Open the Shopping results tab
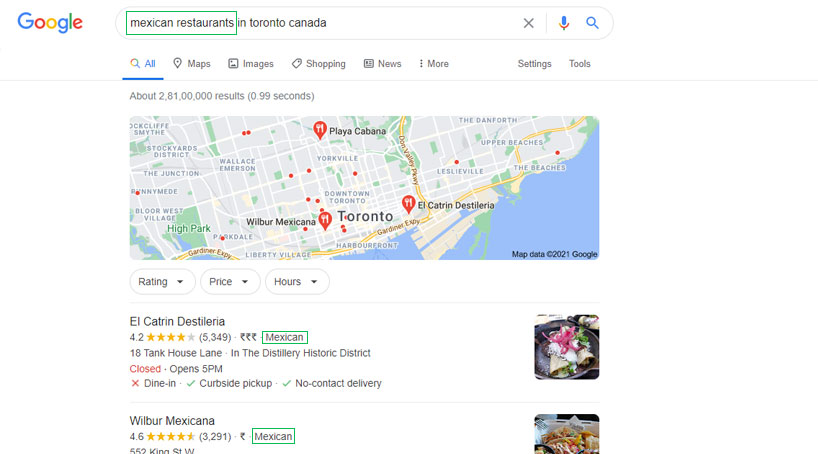This screenshot has width=818, height=454. tap(319, 64)
